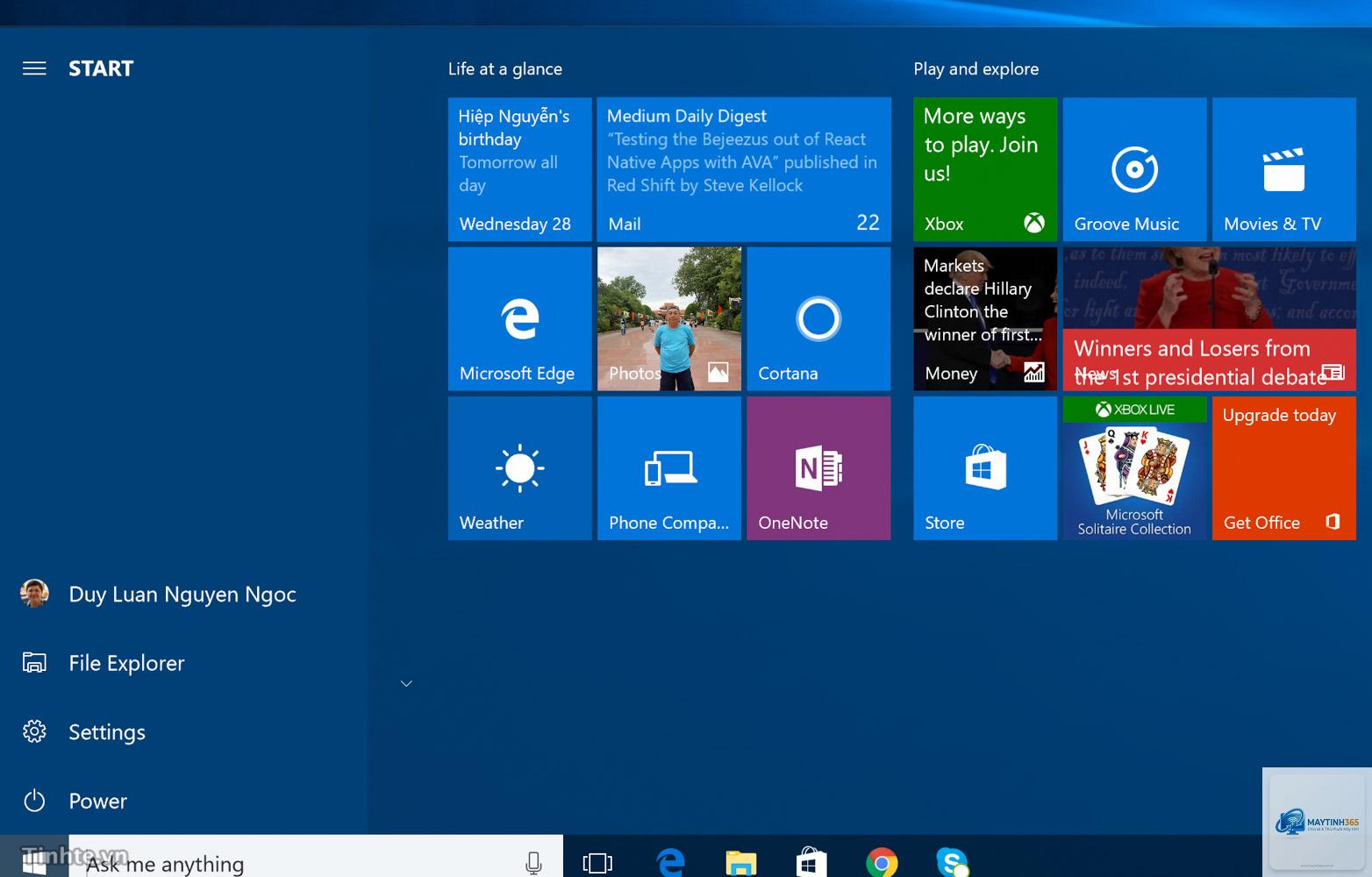Launch the Phone Companion tile
This screenshot has width=1372, height=877.
(x=669, y=468)
